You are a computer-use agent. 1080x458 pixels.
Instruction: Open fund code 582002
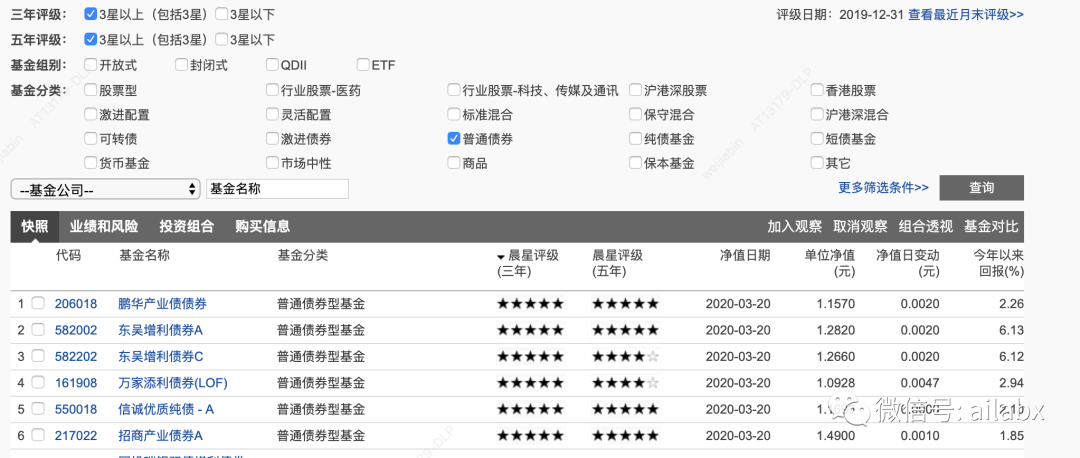click(x=76, y=331)
